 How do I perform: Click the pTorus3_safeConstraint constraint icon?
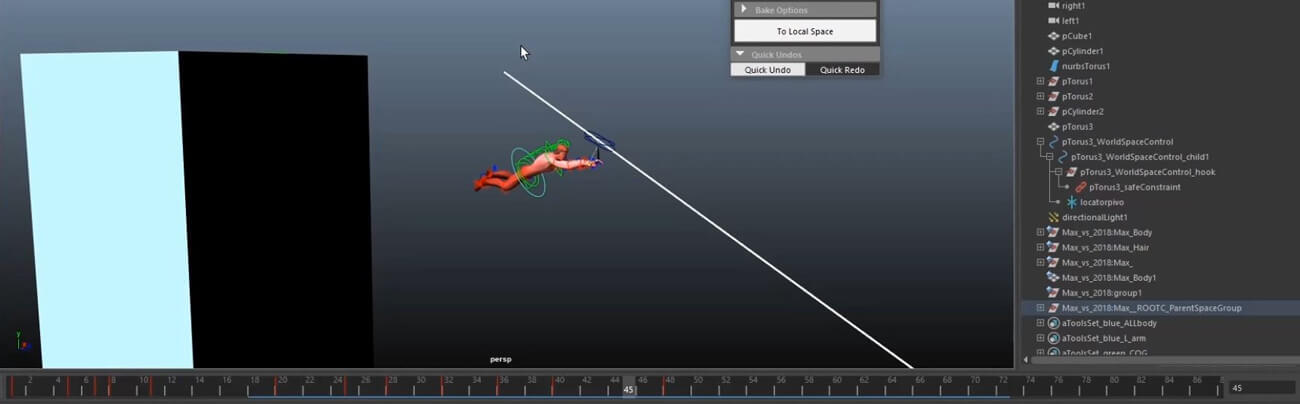point(1080,187)
